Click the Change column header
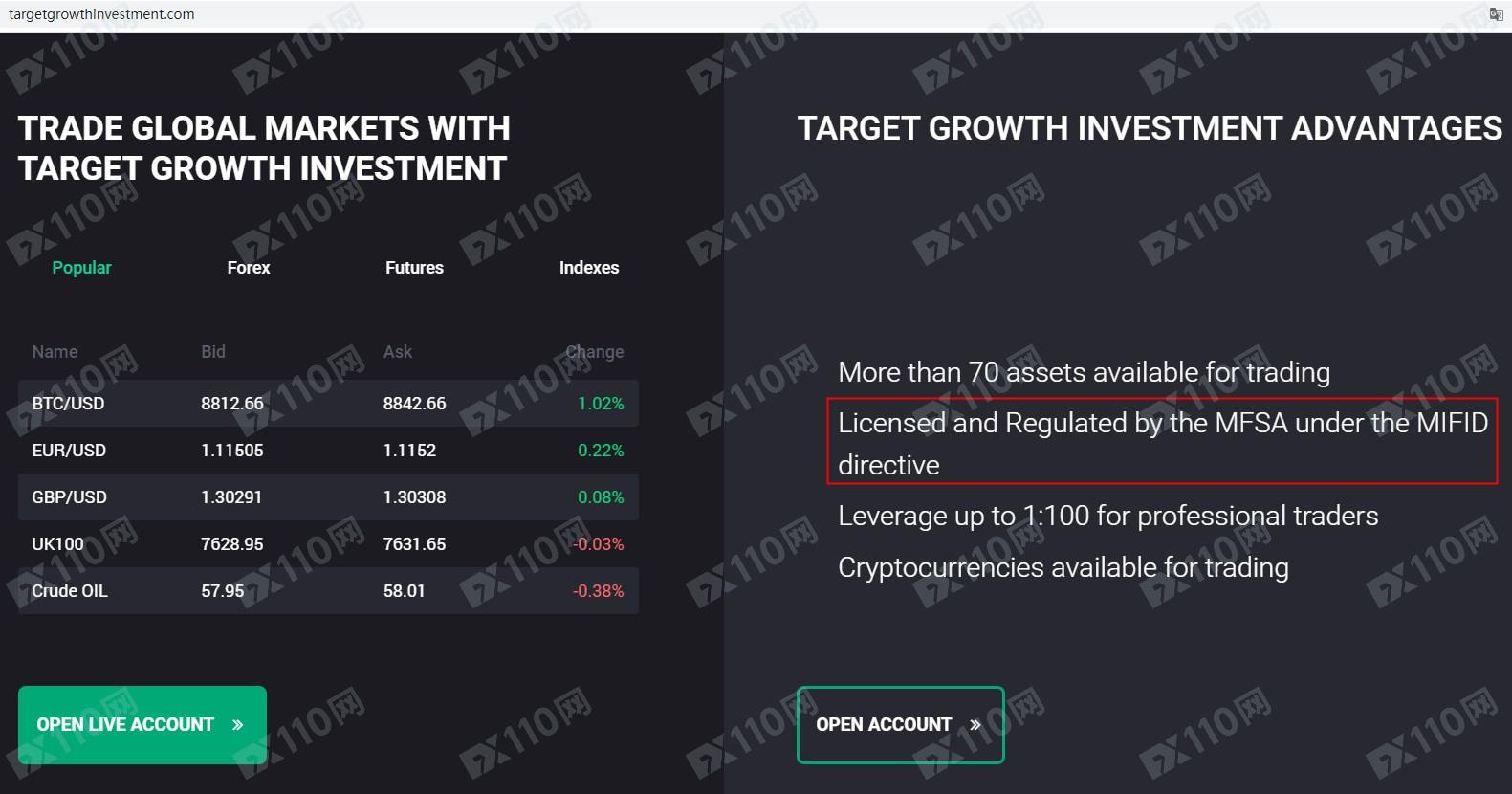Image resolution: width=1512 pixels, height=794 pixels. coord(595,352)
